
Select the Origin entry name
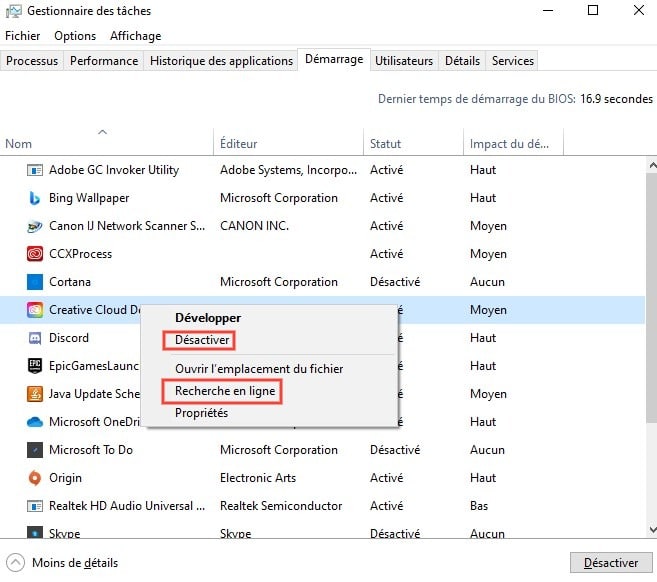pyautogui.click(x=65, y=478)
